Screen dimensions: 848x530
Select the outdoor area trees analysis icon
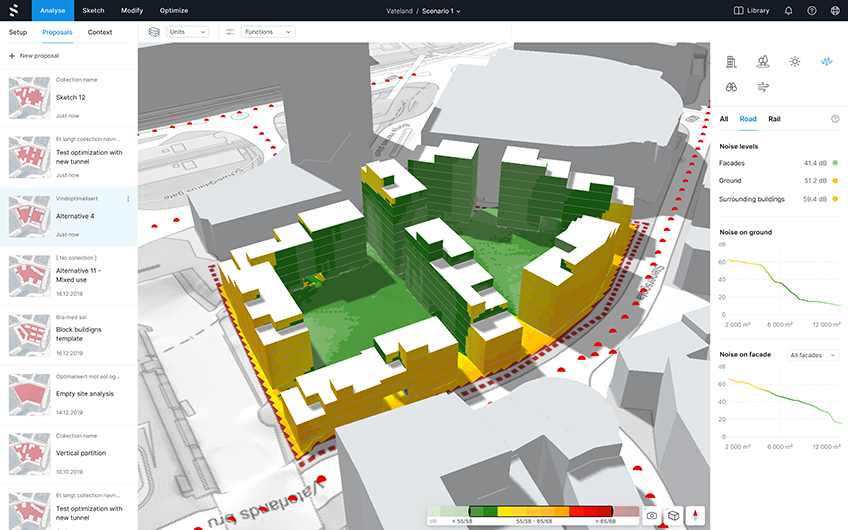(763, 61)
